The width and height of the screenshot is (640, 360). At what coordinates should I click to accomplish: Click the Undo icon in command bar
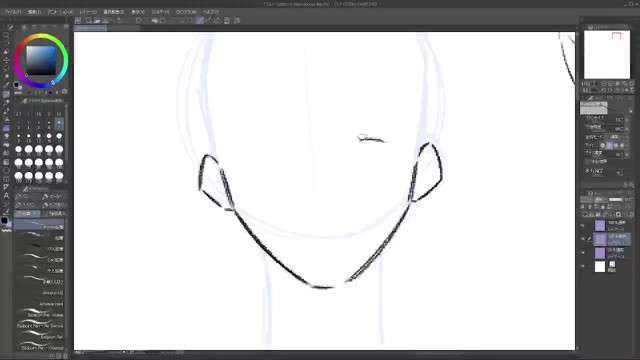click(120, 20)
